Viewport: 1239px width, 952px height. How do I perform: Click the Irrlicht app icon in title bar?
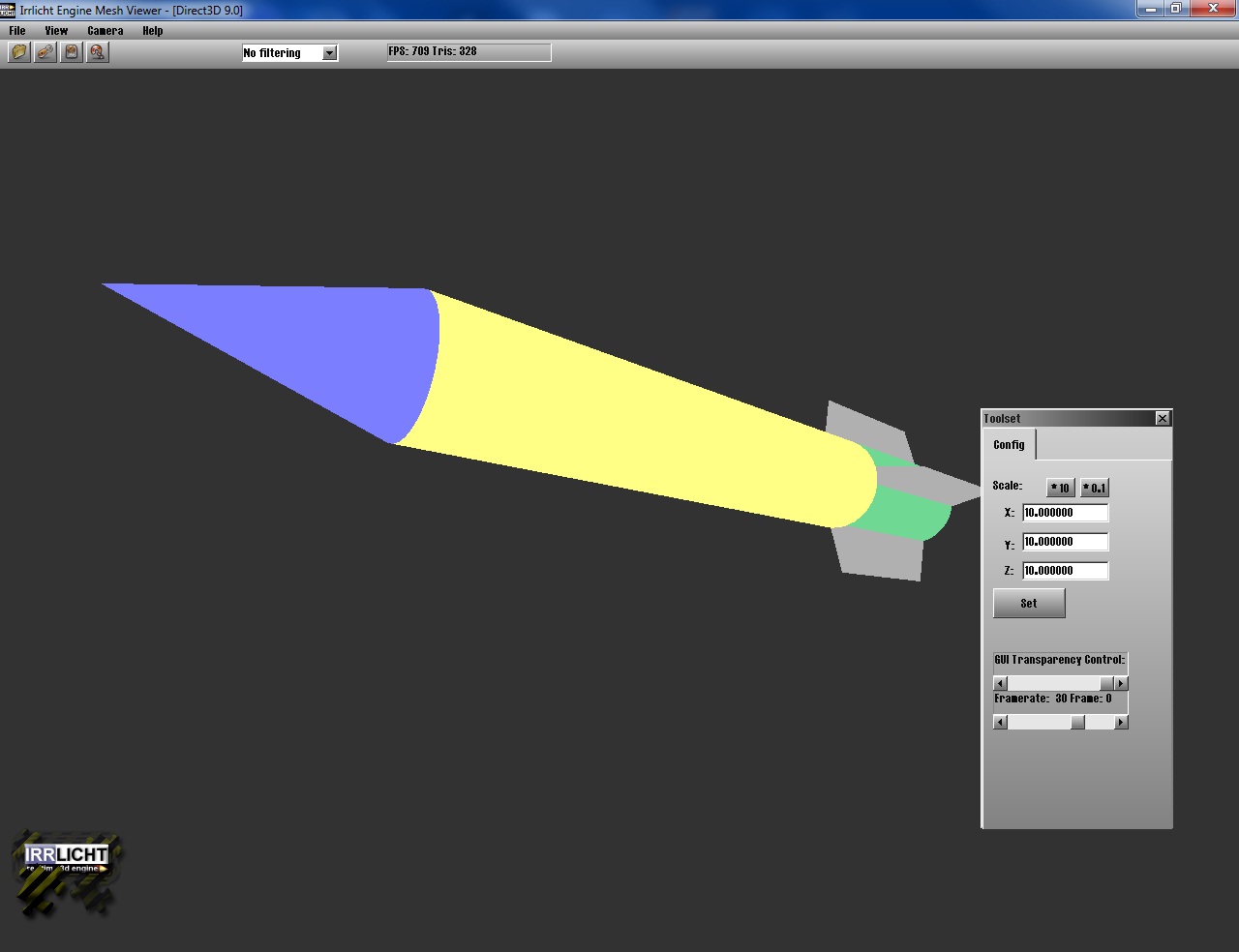coord(8,10)
